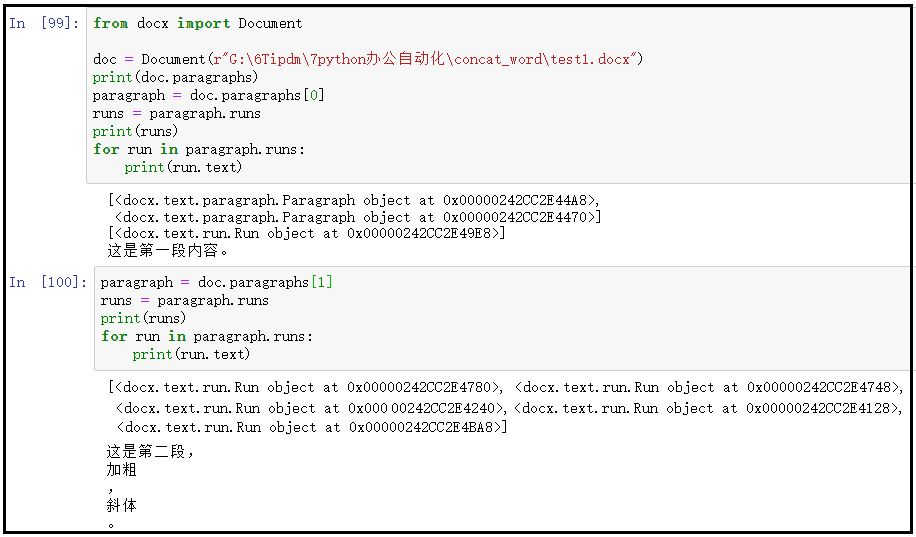Click print(run.text) in cell 100
This screenshot has height=537, width=916.
pos(191,354)
